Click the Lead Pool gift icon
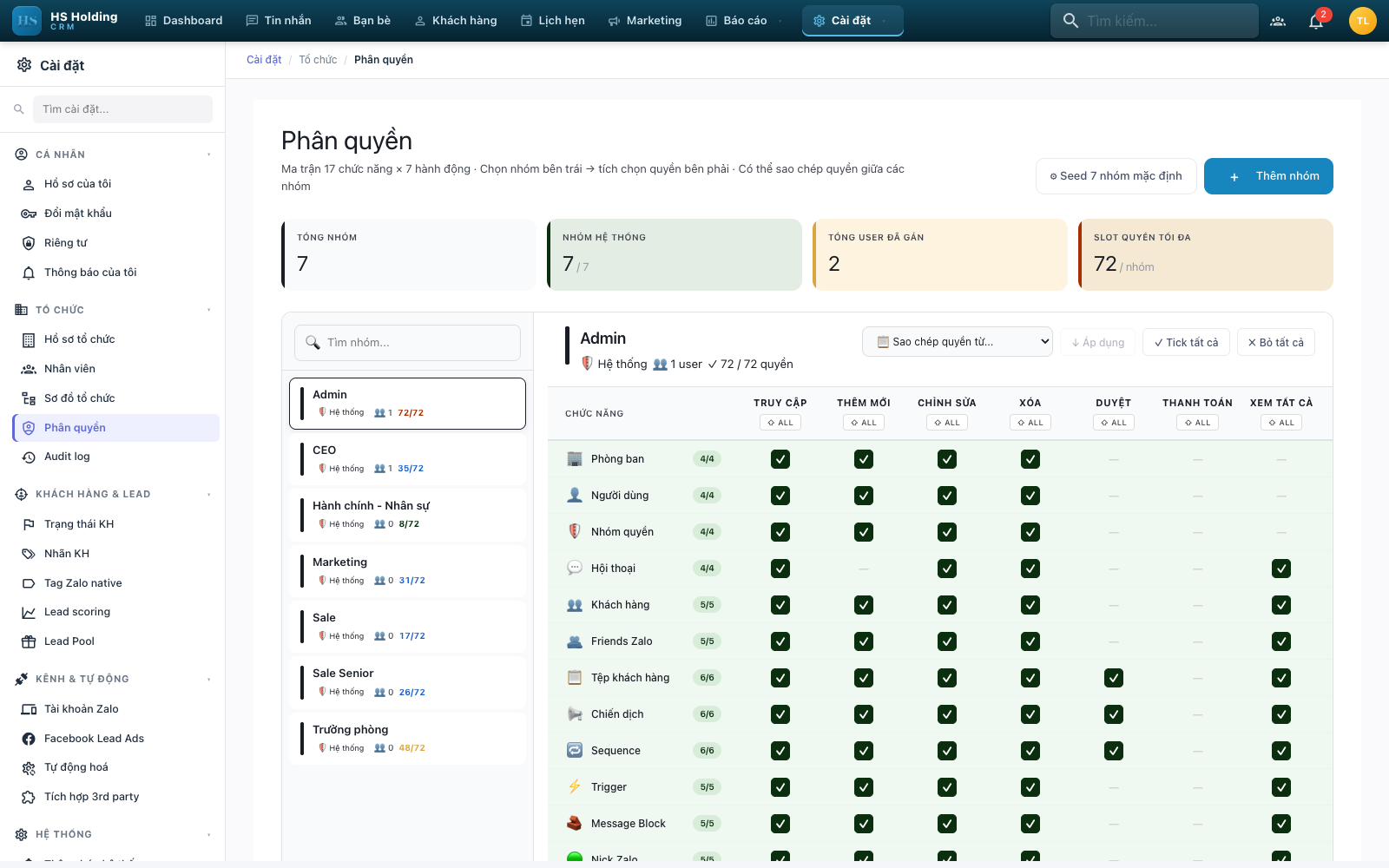The width and height of the screenshot is (1389, 868). [29, 641]
